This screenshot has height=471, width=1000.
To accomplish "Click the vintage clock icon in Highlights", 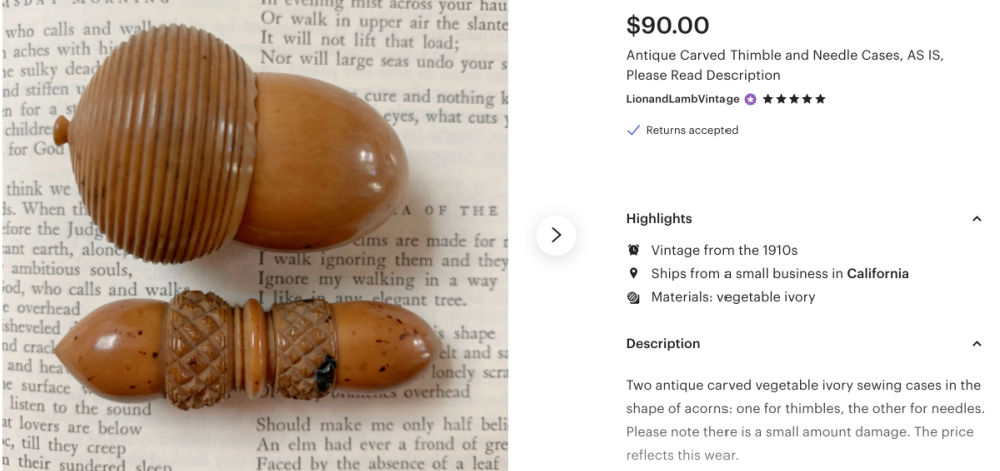I will (633, 250).
